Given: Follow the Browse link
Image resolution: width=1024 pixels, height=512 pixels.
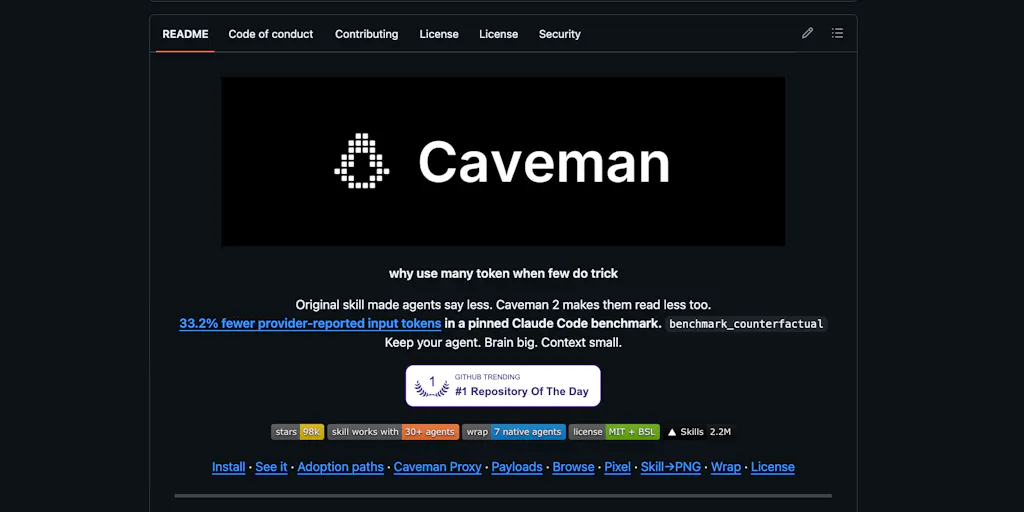Looking at the screenshot, I should pos(573,467).
